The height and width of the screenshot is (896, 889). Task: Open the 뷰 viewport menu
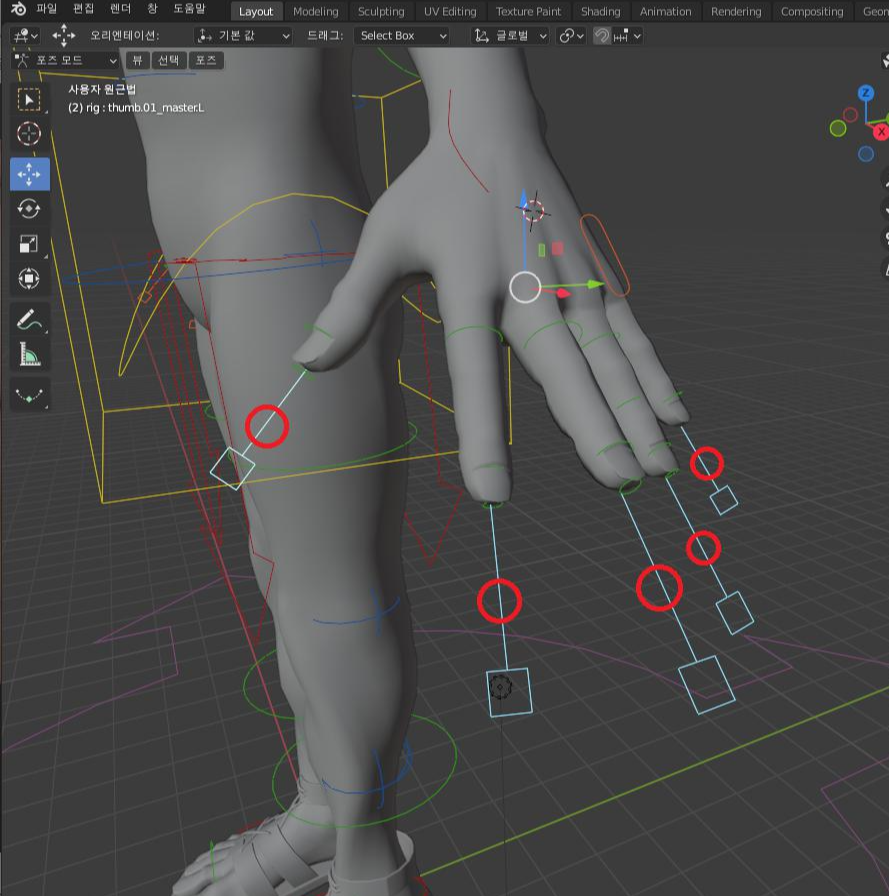137,60
